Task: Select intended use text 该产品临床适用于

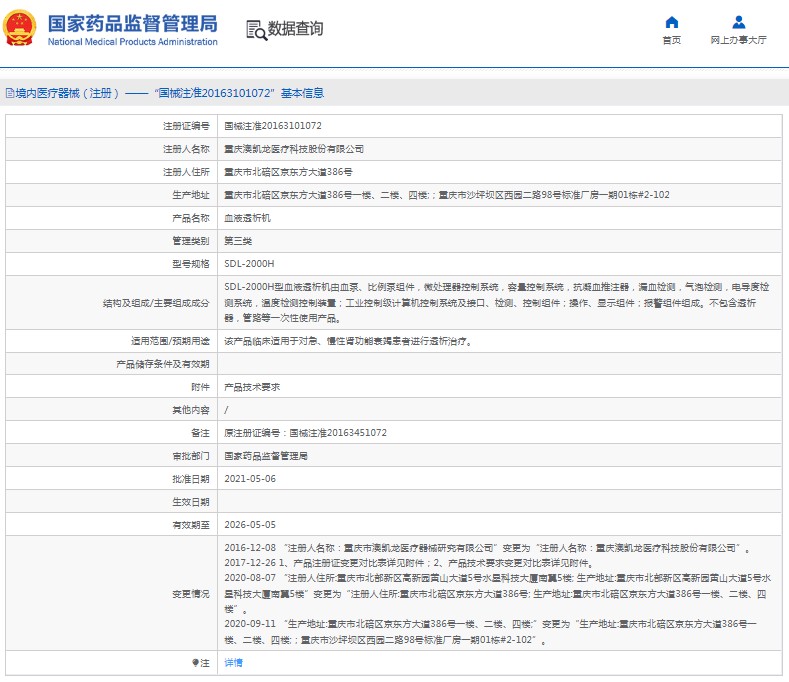Action: 348,341
